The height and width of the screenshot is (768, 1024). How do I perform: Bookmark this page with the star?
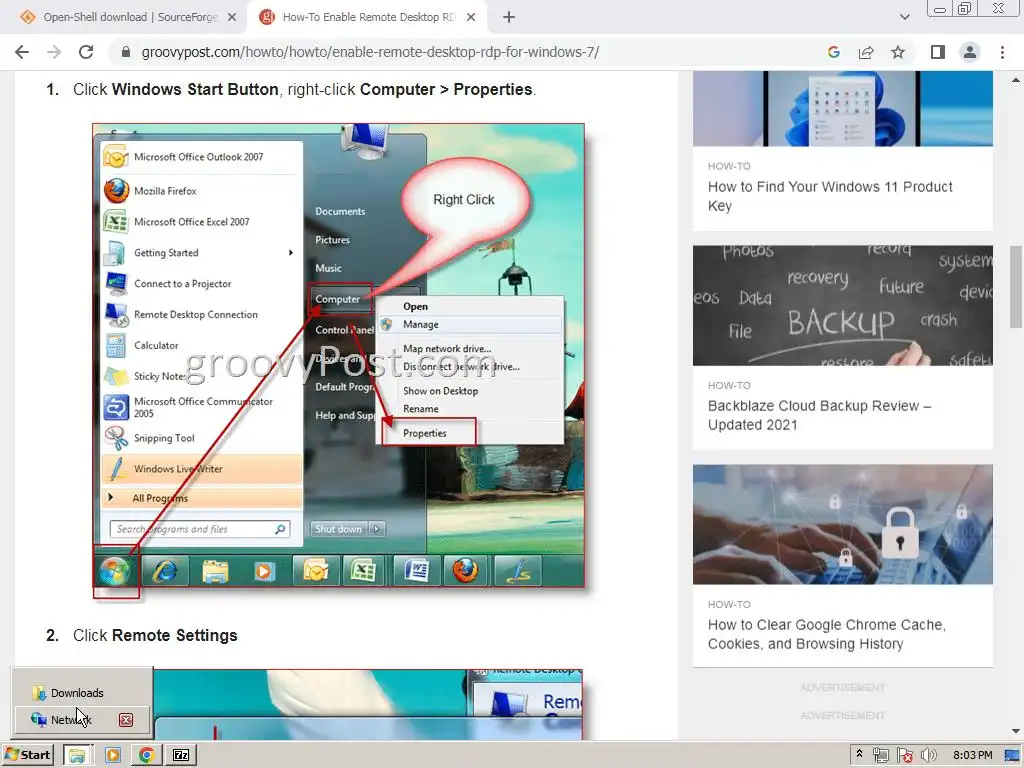(898, 52)
